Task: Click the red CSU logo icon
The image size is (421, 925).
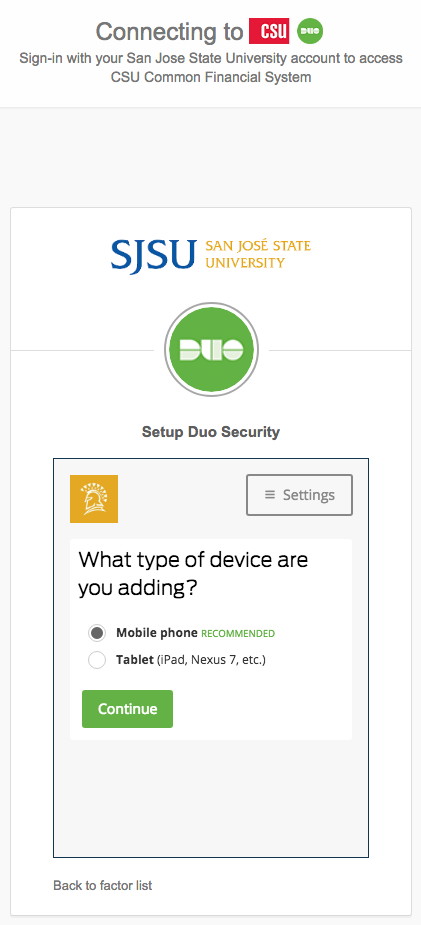Action: click(x=269, y=31)
